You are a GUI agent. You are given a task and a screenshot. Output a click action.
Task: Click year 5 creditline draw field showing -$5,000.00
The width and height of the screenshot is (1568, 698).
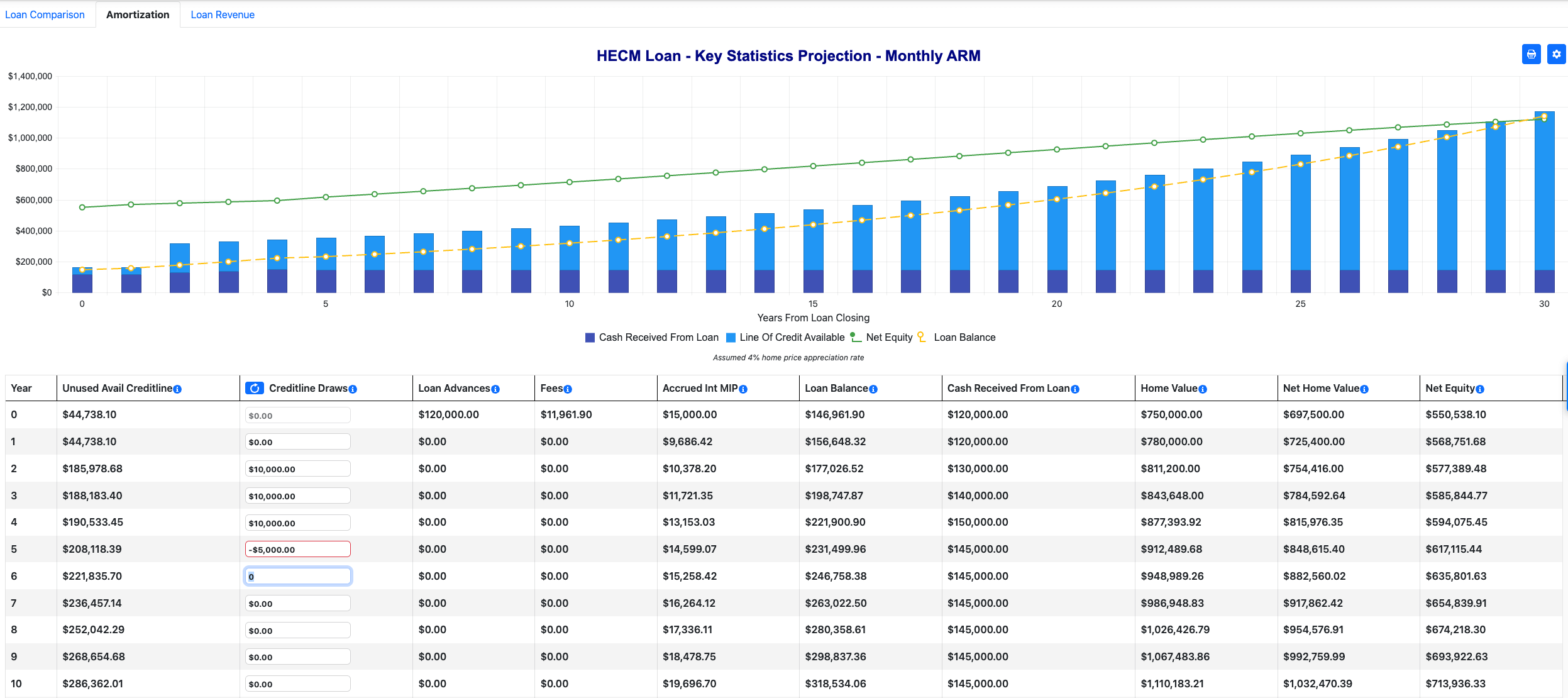(297, 549)
